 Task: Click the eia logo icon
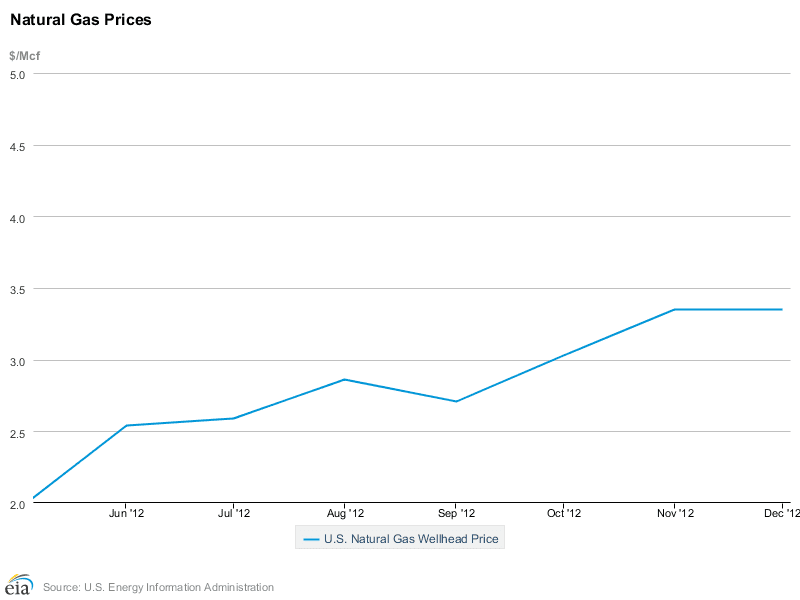(x=19, y=585)
